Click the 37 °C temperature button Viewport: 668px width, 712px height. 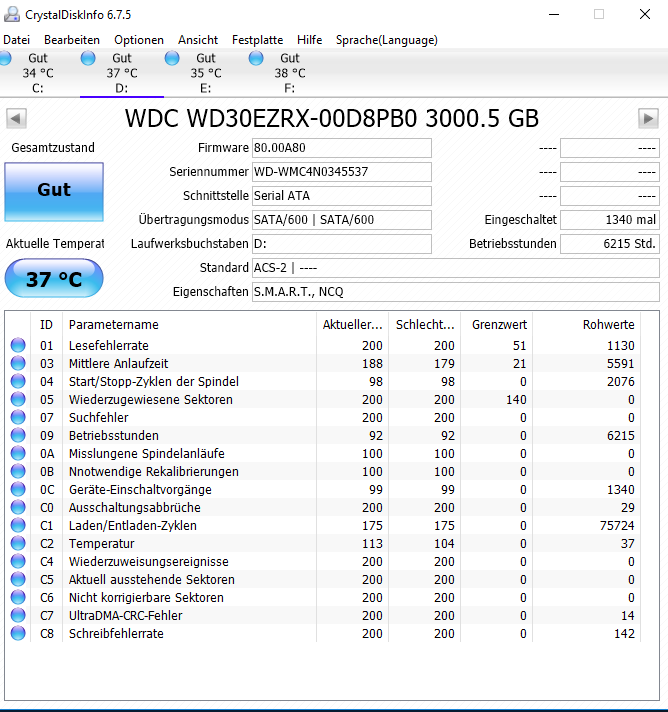click(x=54, y=278)
